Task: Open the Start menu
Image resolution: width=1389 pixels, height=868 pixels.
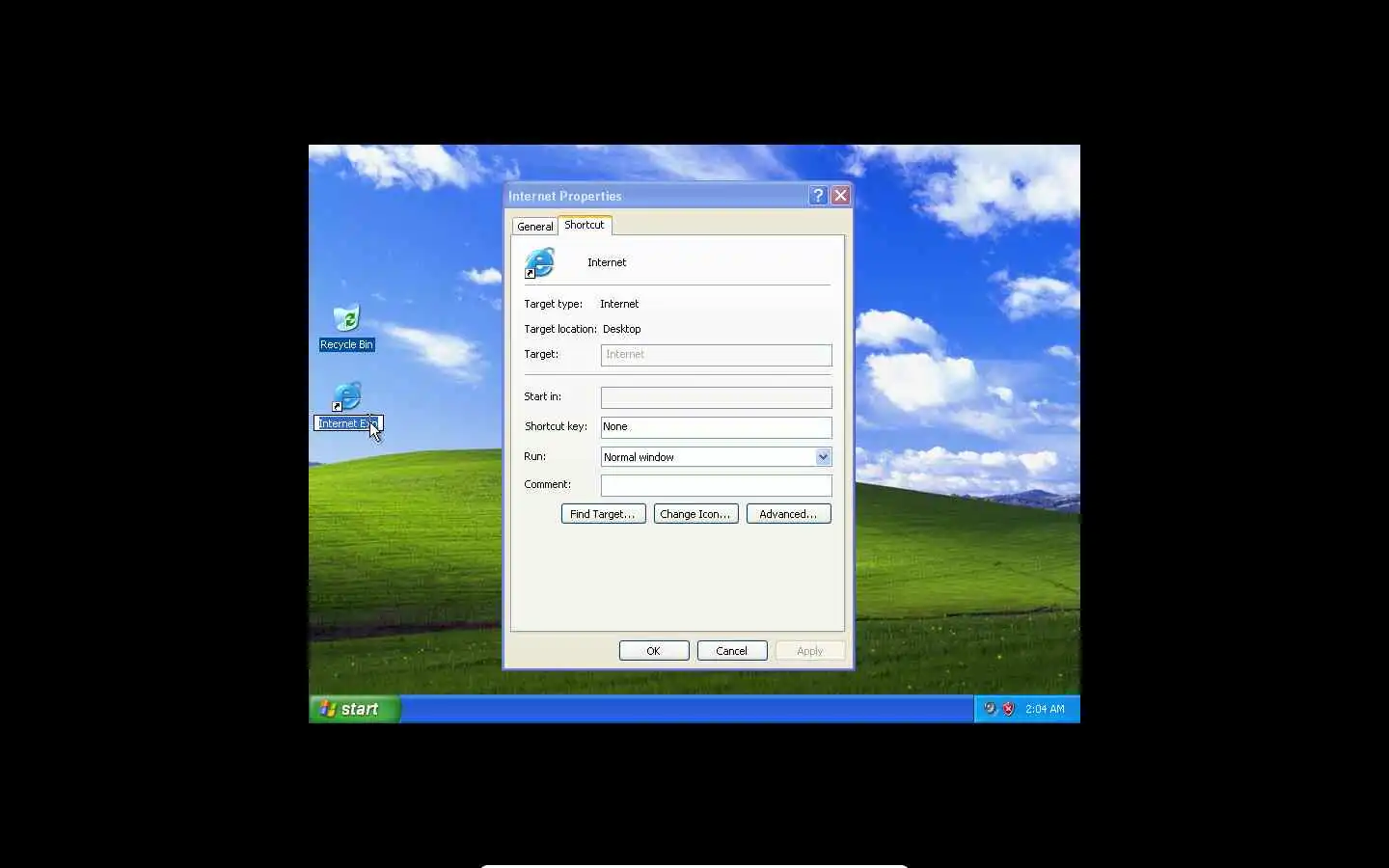Action: click(x=354, y=709)
